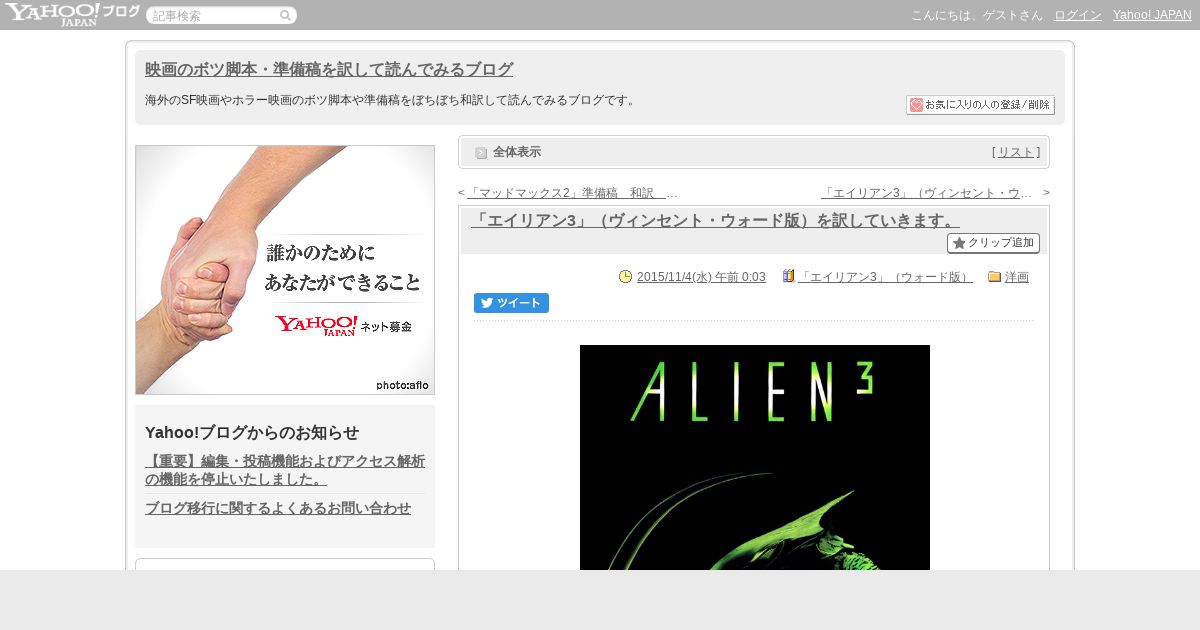The image size is (1200, 630).
Task: Click the clock icon beside post date
Action: [x=626, y=277]
